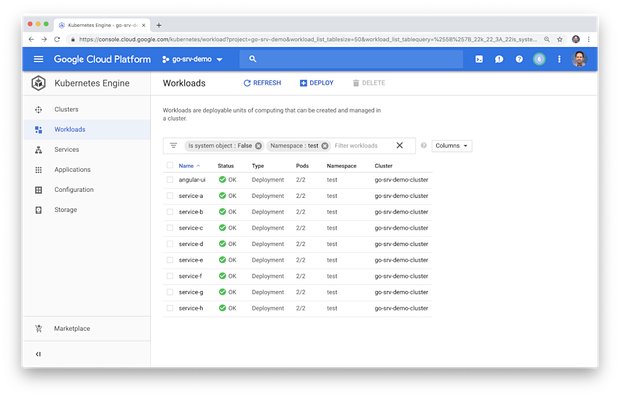
Task: Open the Columns dropdown
Action: click(x=452, y=146)
